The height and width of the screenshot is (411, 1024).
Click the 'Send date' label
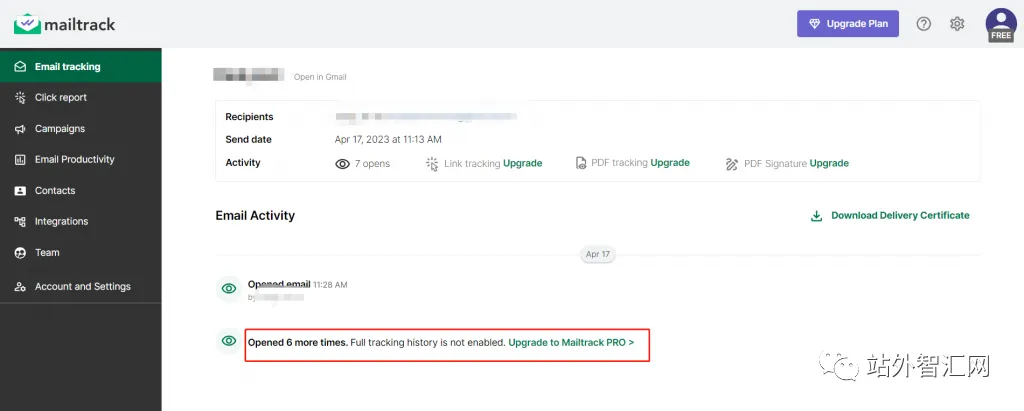click(x=249, y=140)
